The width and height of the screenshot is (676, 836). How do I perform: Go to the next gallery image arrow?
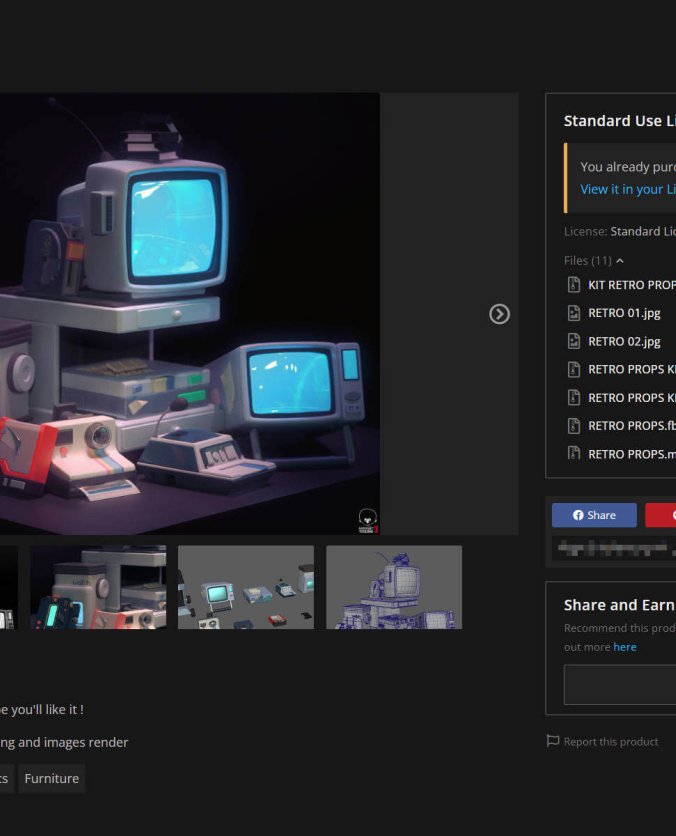499,314
